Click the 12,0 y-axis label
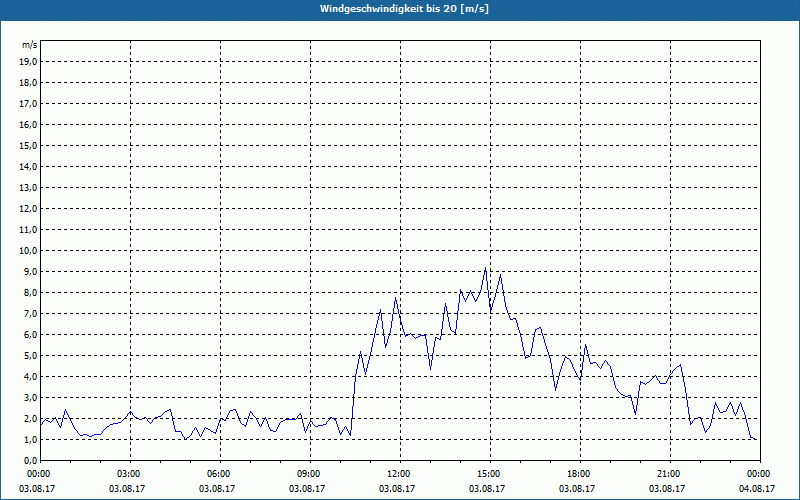The height and width of the screenshot is (500, 800). tap(29, 209)
